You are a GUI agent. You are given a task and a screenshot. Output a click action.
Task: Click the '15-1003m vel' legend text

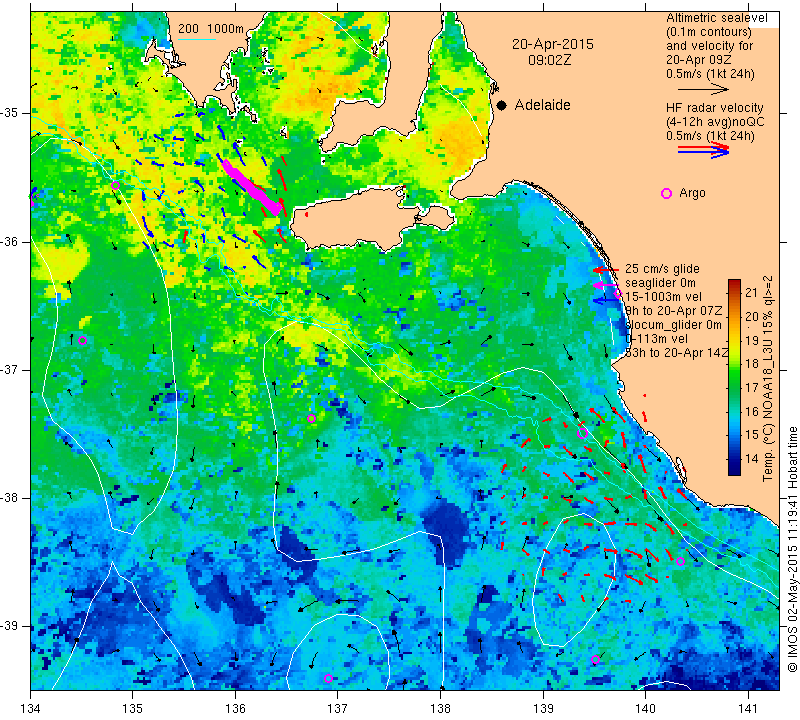coord(663,296)
